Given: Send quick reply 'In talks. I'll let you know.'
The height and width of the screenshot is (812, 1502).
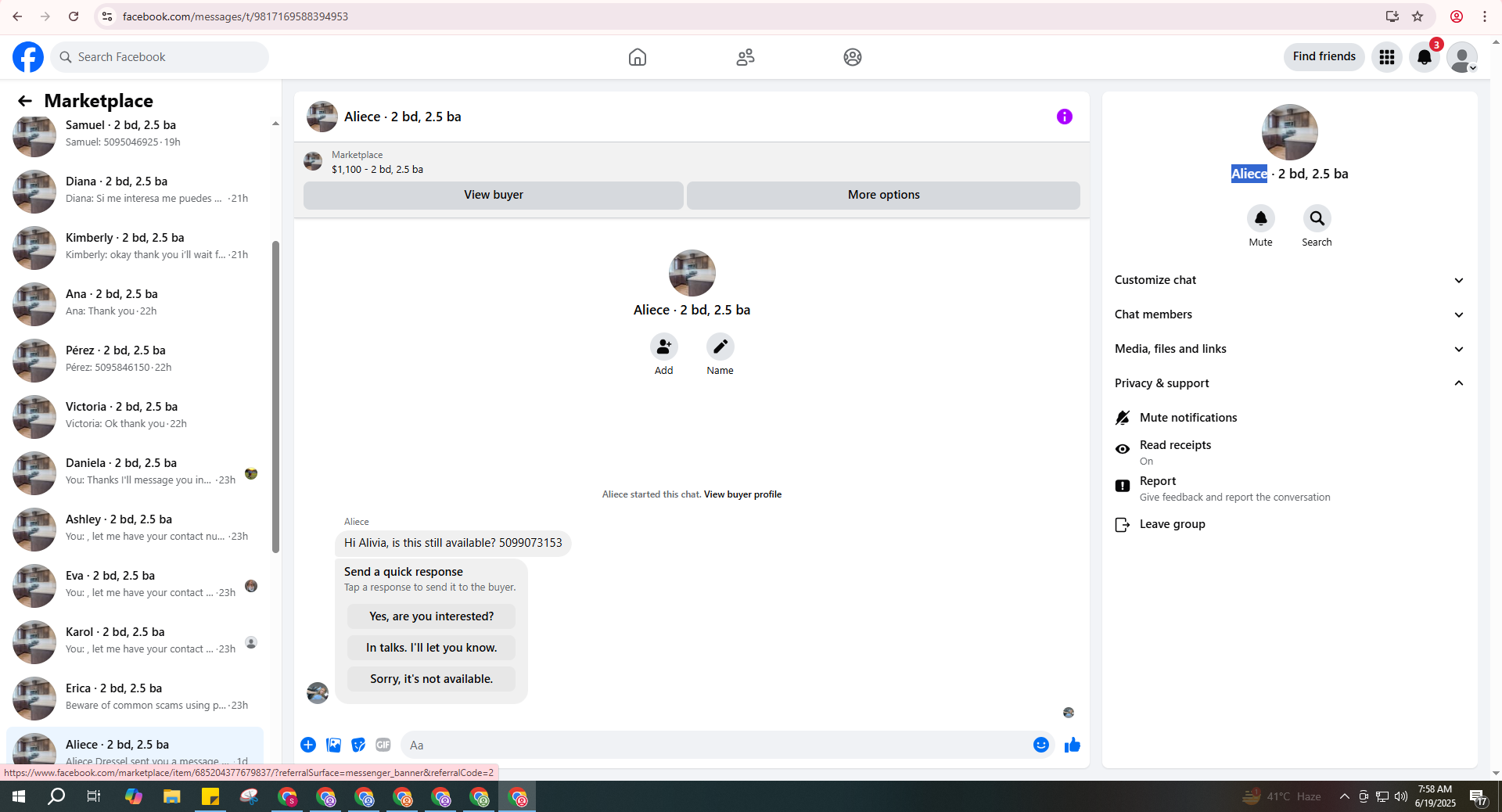Looking at the screenshot, I should [431, 648].
